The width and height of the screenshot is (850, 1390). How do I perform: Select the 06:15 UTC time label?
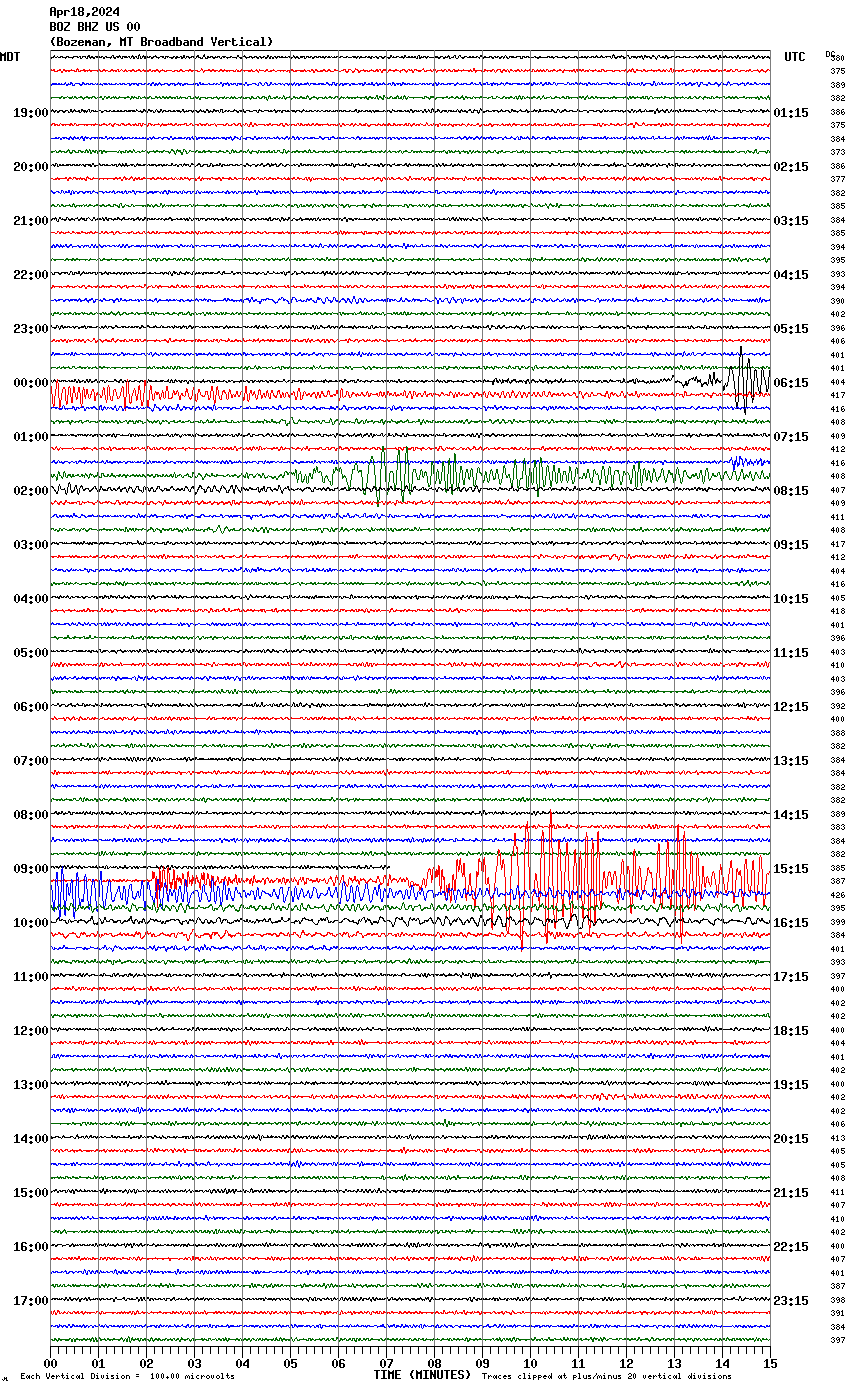pyautogui.click(x=791, y=383)
